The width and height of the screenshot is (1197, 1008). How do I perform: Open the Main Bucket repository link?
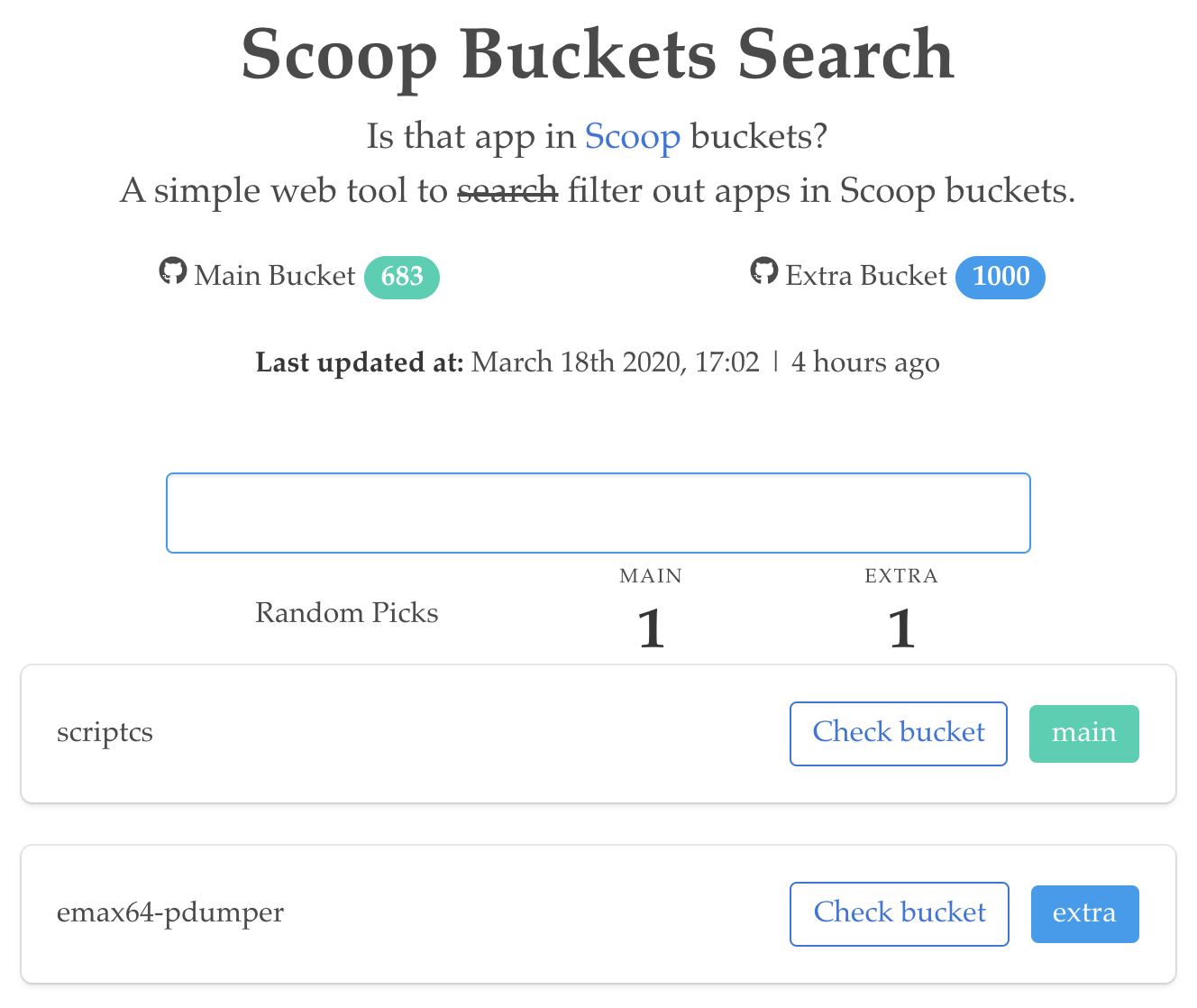pyautogui.click(x=273, y=276)
